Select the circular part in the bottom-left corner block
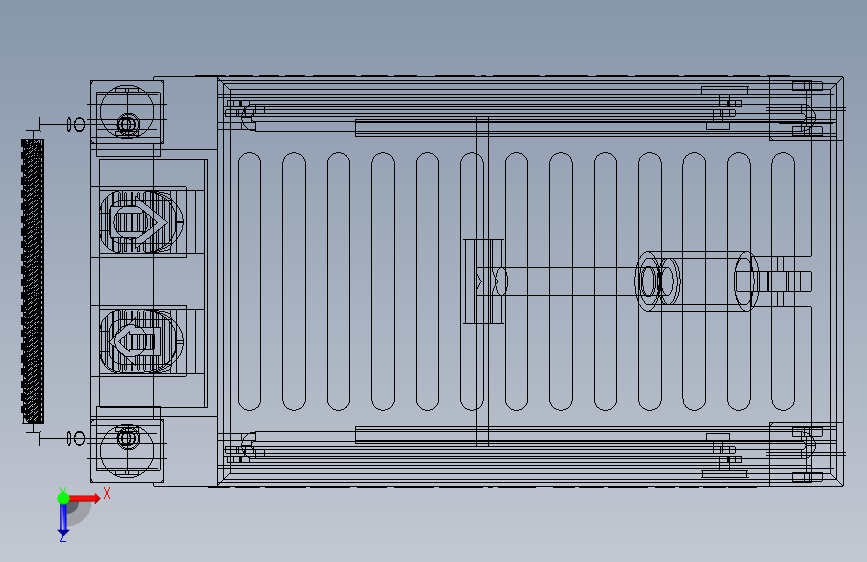 click(x=128, y=449)
